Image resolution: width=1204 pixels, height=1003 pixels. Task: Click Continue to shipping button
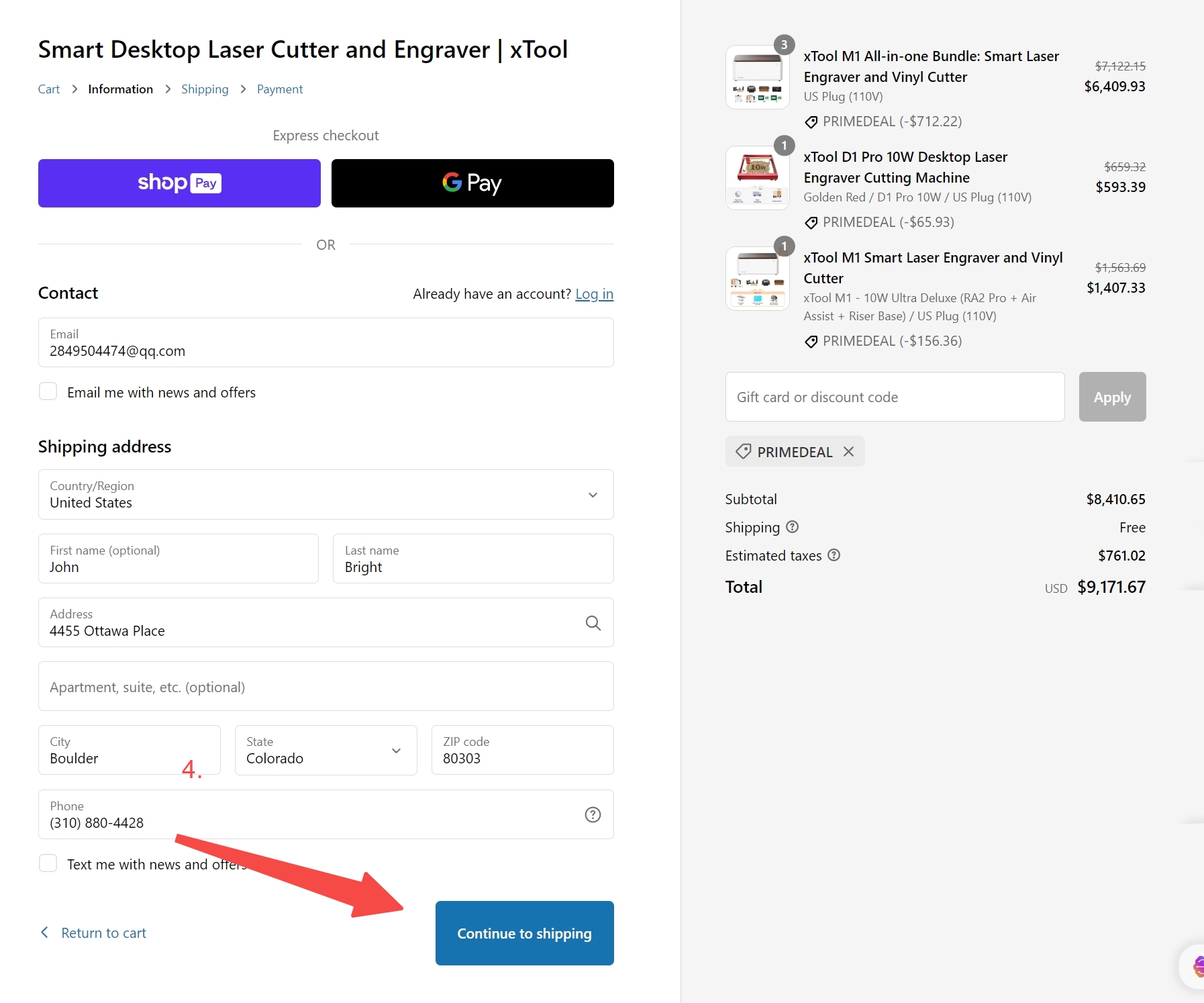[x=525, y=933]
